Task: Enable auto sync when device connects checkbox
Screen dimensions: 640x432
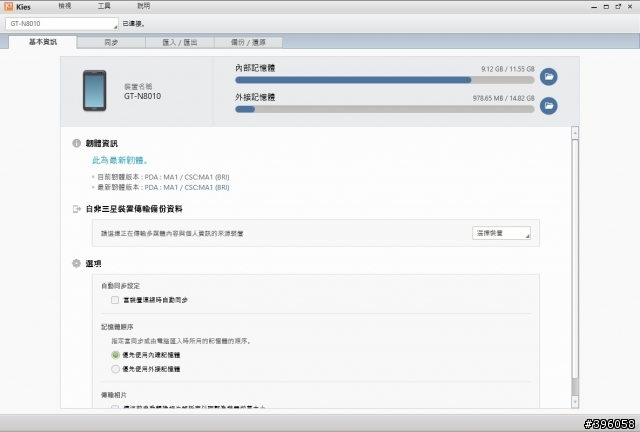Action: point(115,300)
